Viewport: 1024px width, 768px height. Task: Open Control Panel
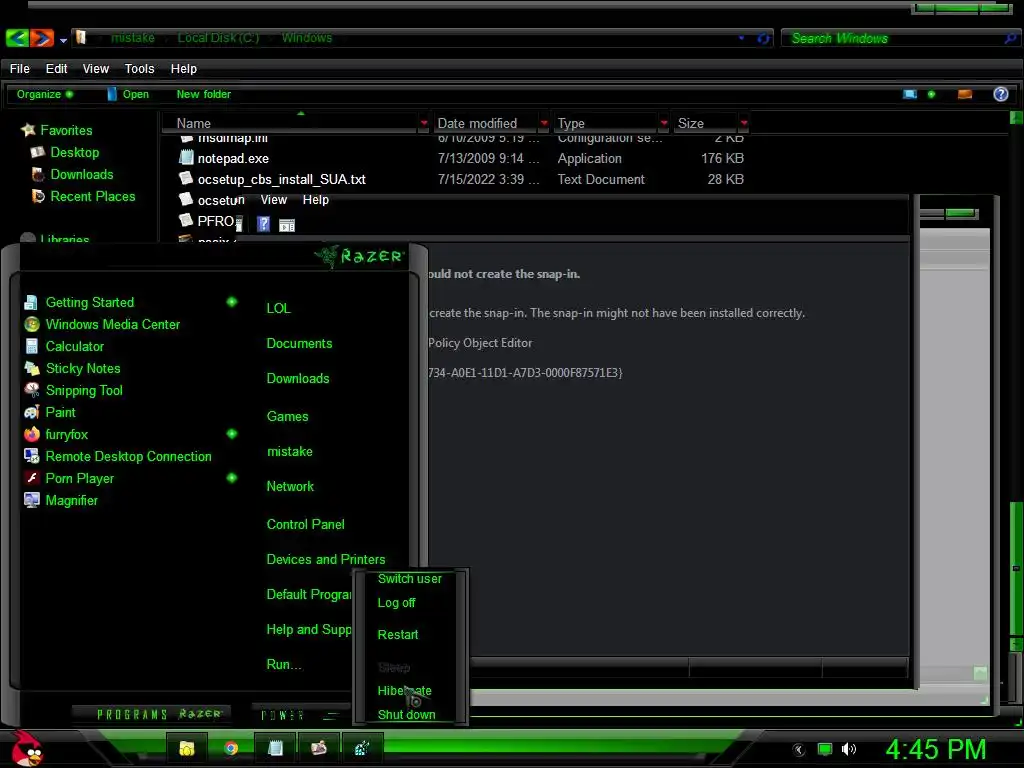(x=305, y=524)
